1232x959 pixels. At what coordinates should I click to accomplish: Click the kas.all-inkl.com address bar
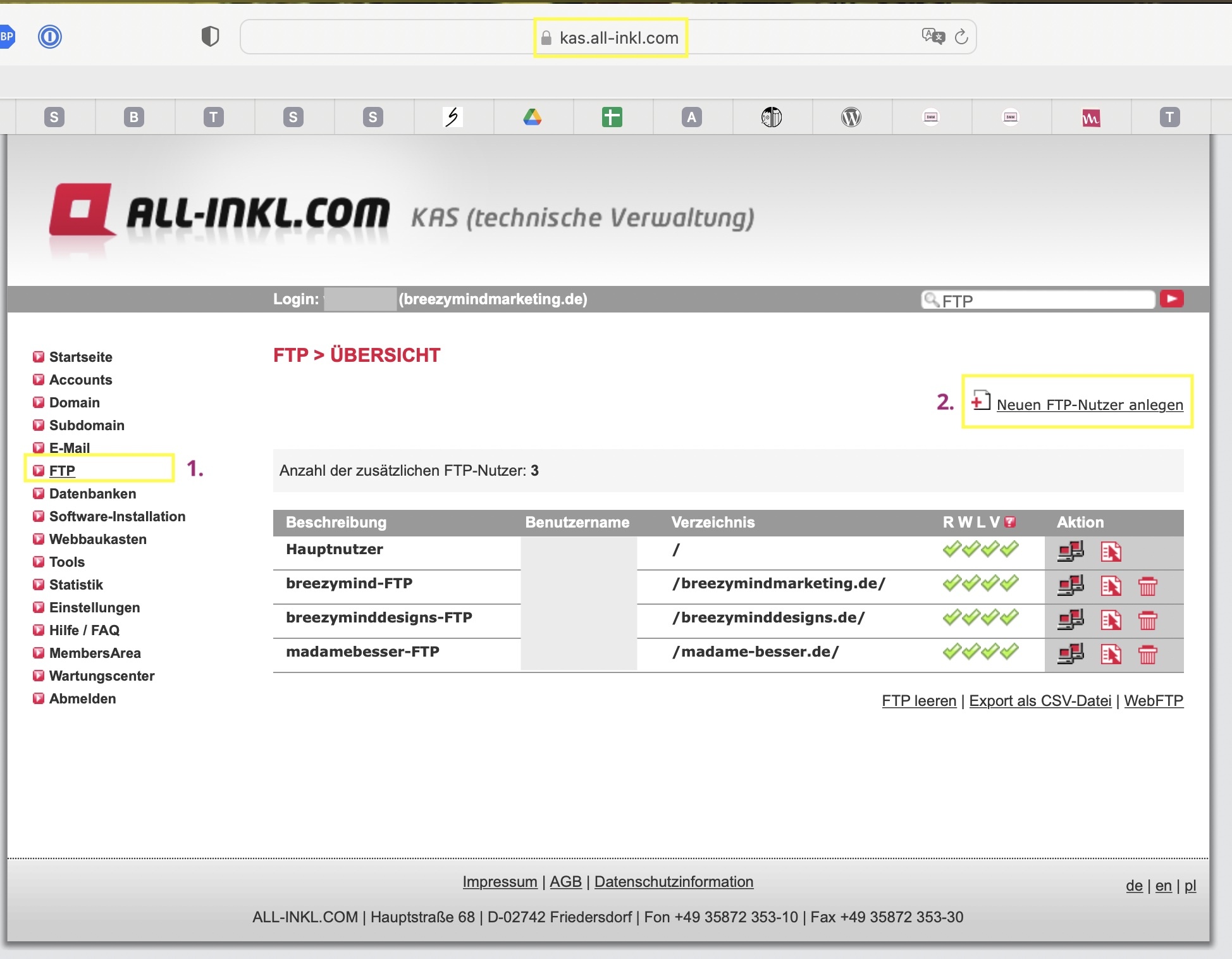[x=608, y=37]
